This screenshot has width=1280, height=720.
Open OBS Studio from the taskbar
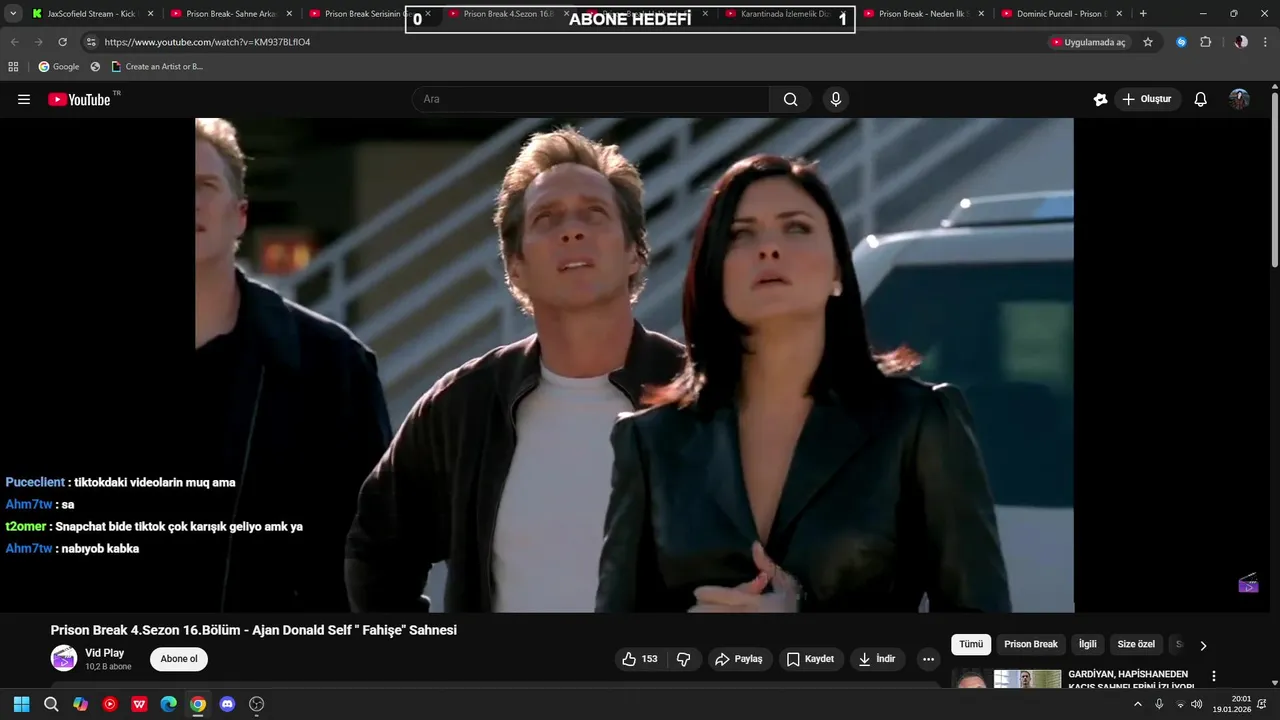point(256,704)
